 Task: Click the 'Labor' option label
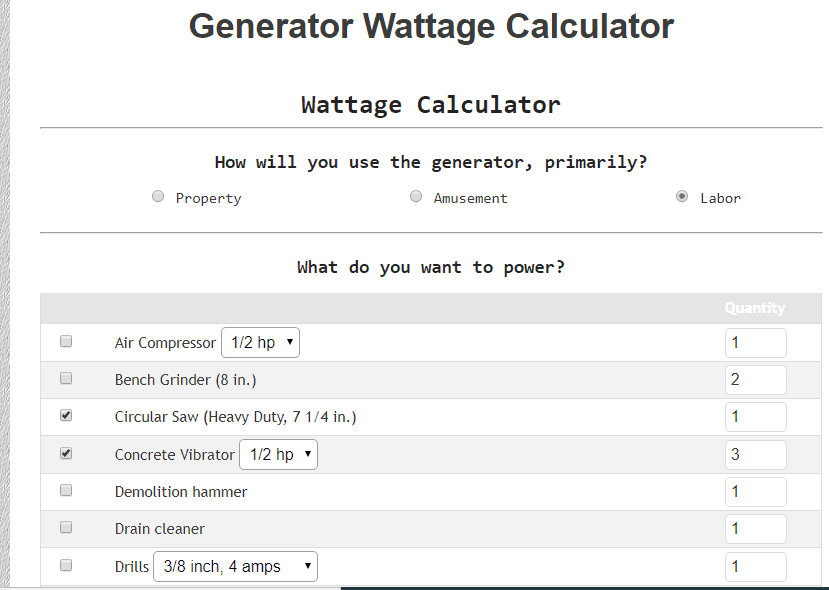[721, 198]
